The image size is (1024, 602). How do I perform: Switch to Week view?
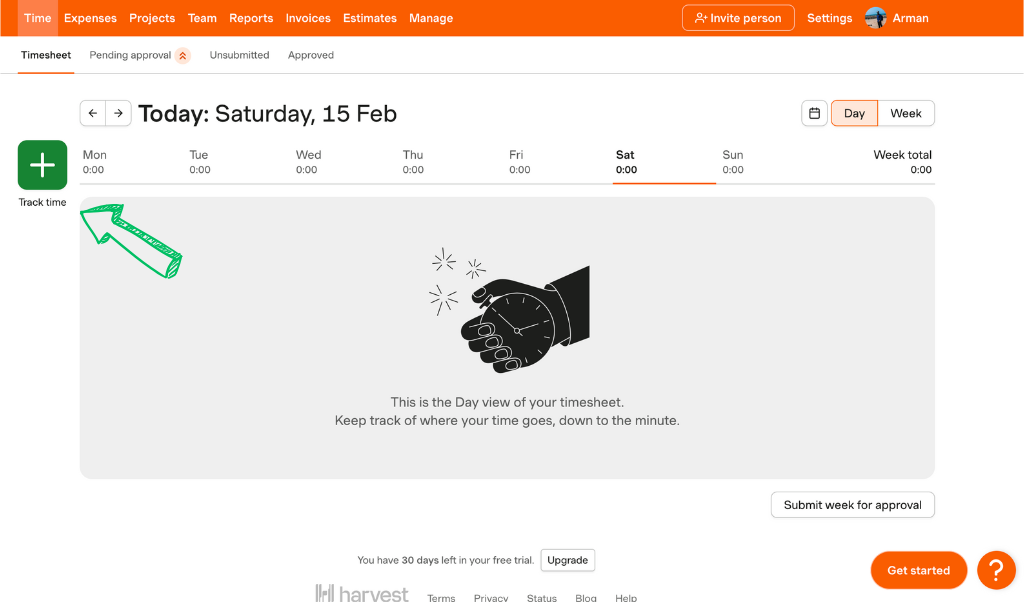(906, 113)
